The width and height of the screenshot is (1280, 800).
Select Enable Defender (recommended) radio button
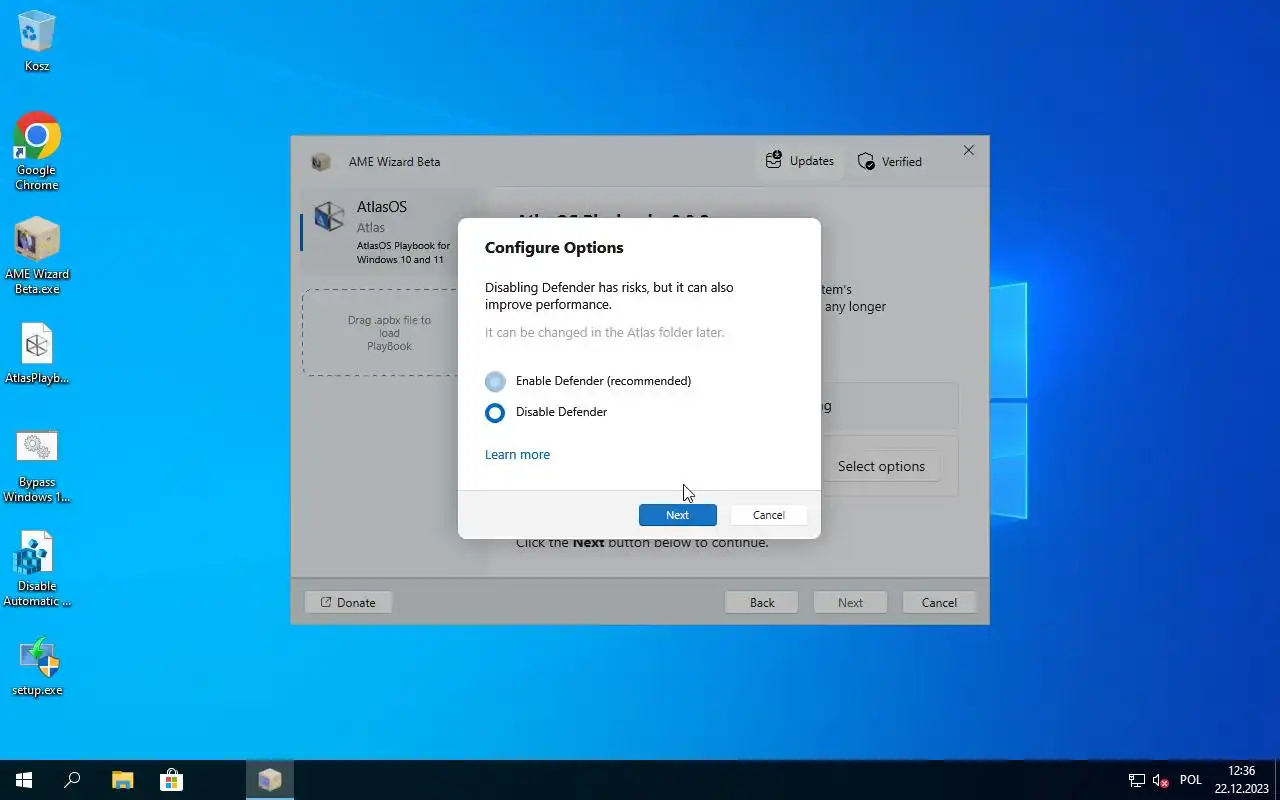pyautogui.click(x=495, y=381)
